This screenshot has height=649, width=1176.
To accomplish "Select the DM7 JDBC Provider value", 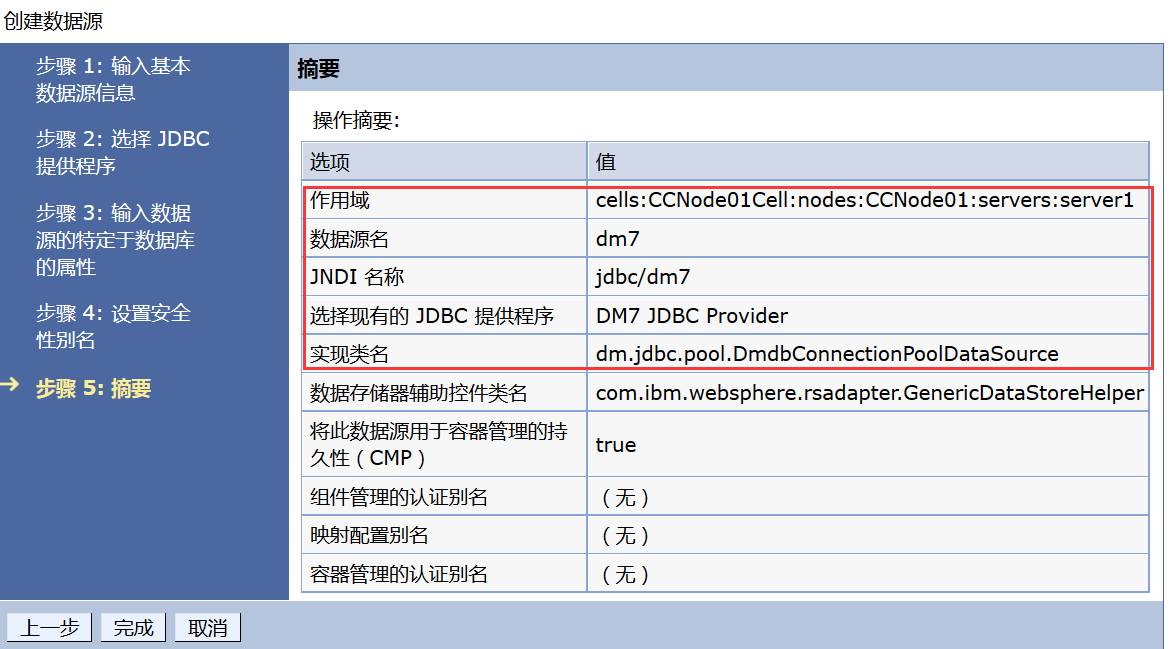I will [x=692, y=316].
